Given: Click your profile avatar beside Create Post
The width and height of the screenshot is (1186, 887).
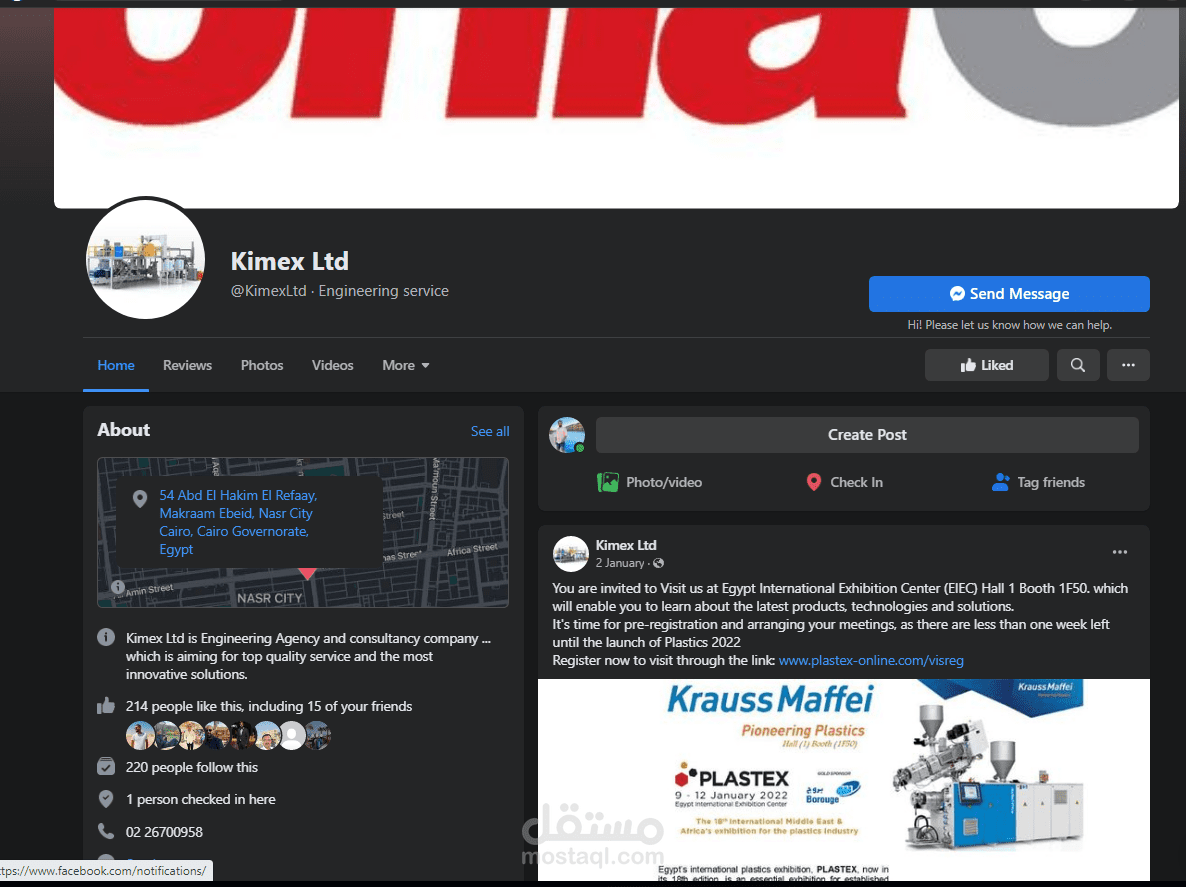Looking at the screenshot, I should click(567, 435).
